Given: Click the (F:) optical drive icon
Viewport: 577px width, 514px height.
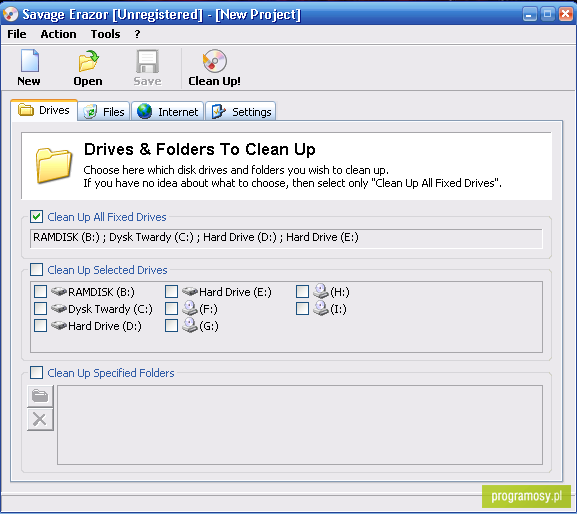Looking at the screenshot, I should [x=190, y=308].
